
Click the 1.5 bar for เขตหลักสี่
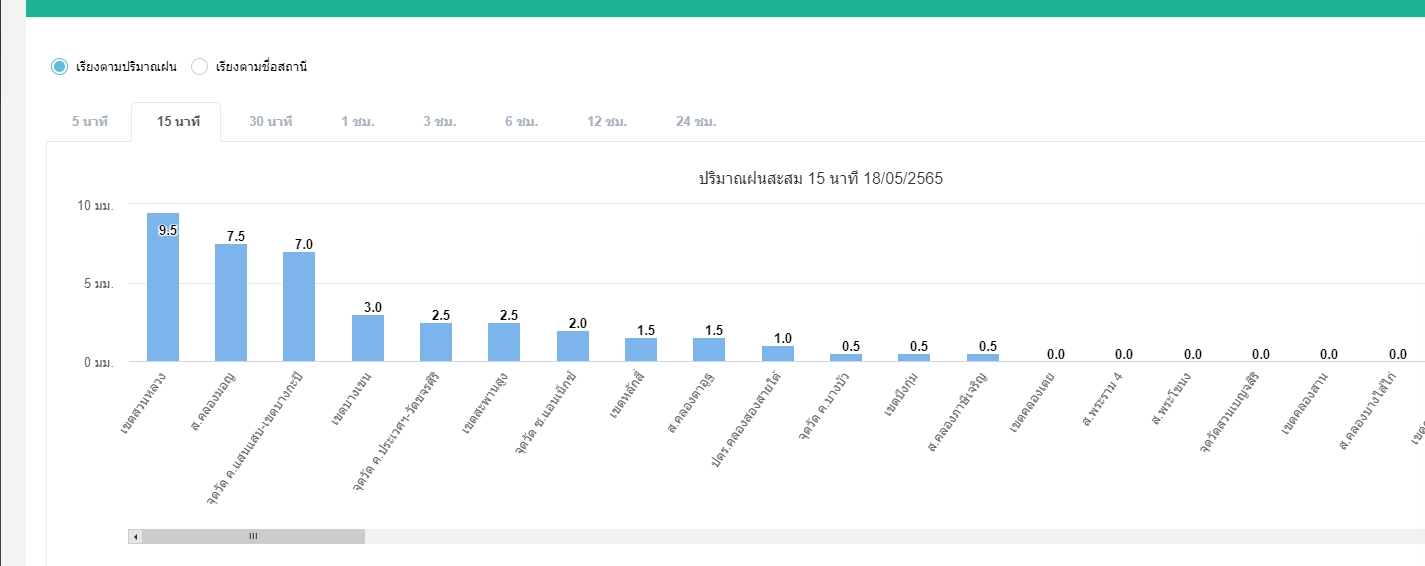[641, 350]
